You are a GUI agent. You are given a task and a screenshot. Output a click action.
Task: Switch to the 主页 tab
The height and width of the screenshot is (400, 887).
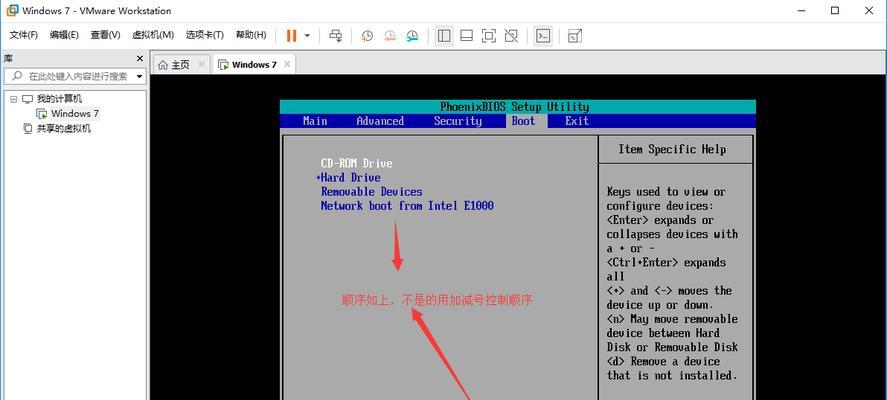180,65
